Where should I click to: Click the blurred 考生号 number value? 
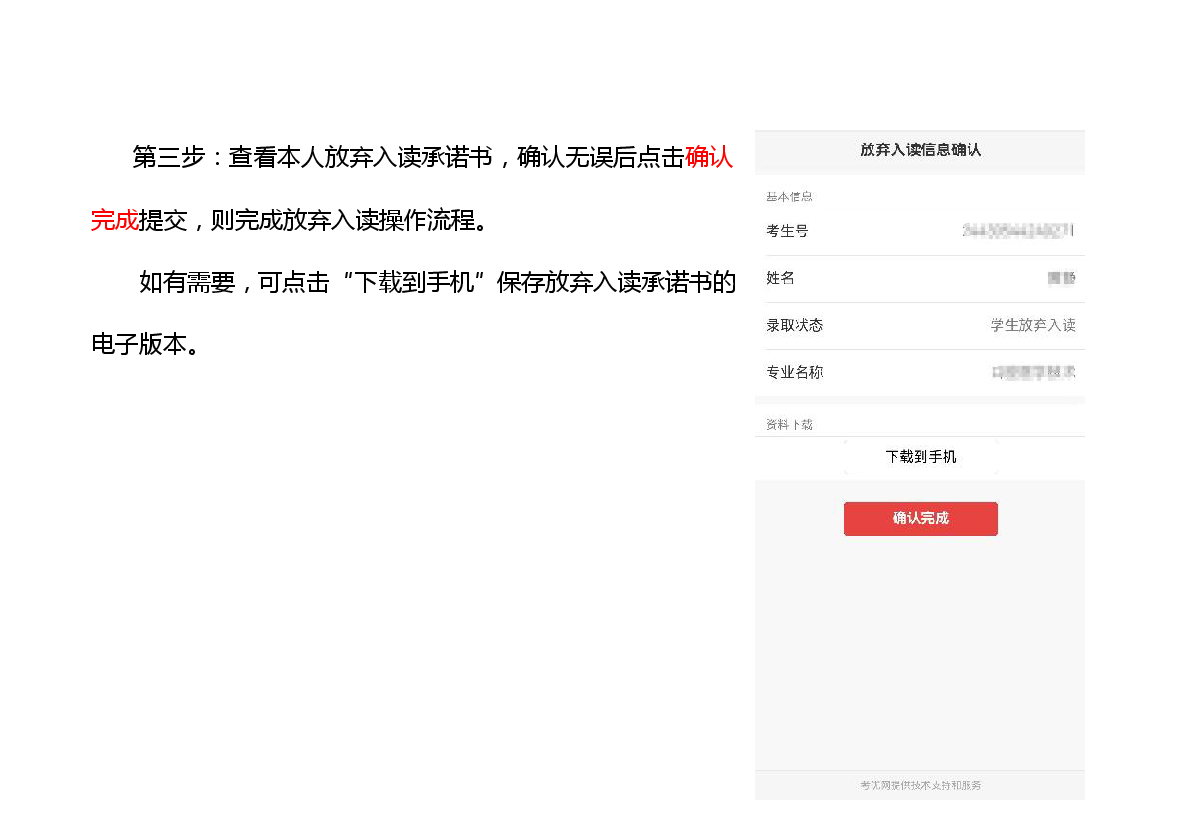click(x=1018, y=231)
